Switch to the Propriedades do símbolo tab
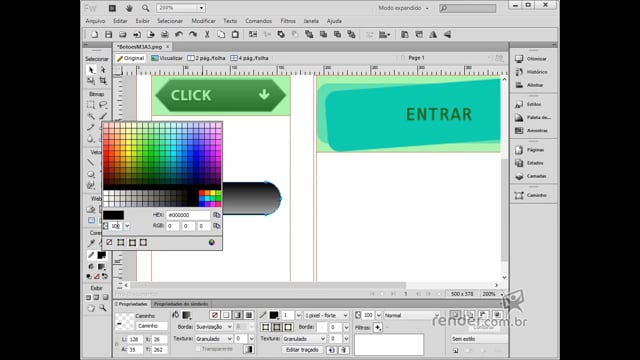 [181, 304]
